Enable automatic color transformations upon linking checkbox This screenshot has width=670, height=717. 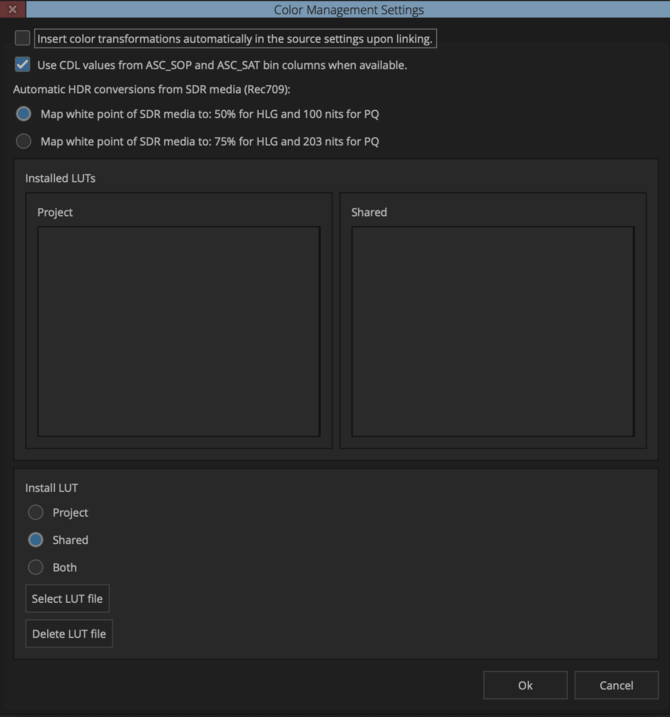click(22, 38)
